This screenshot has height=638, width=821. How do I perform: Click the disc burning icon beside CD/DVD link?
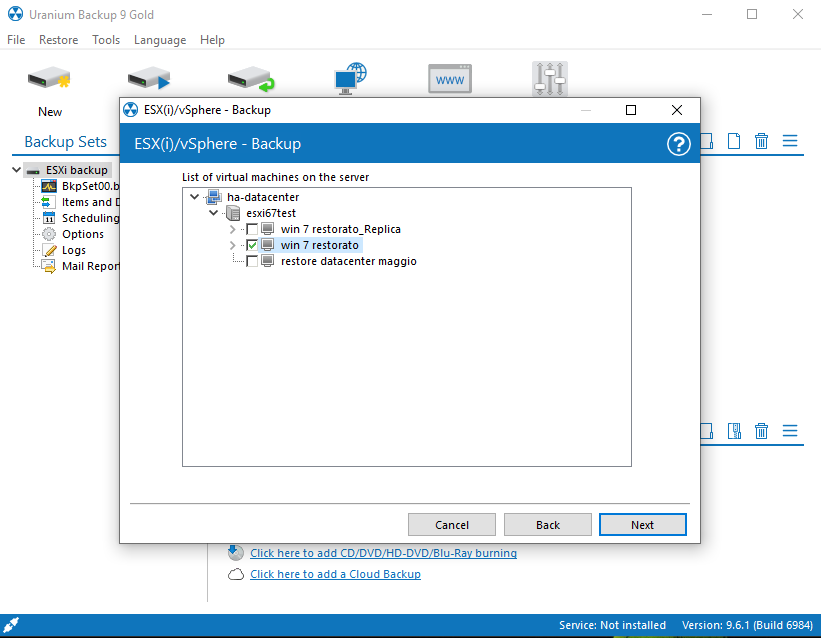(x=236, y=552)
